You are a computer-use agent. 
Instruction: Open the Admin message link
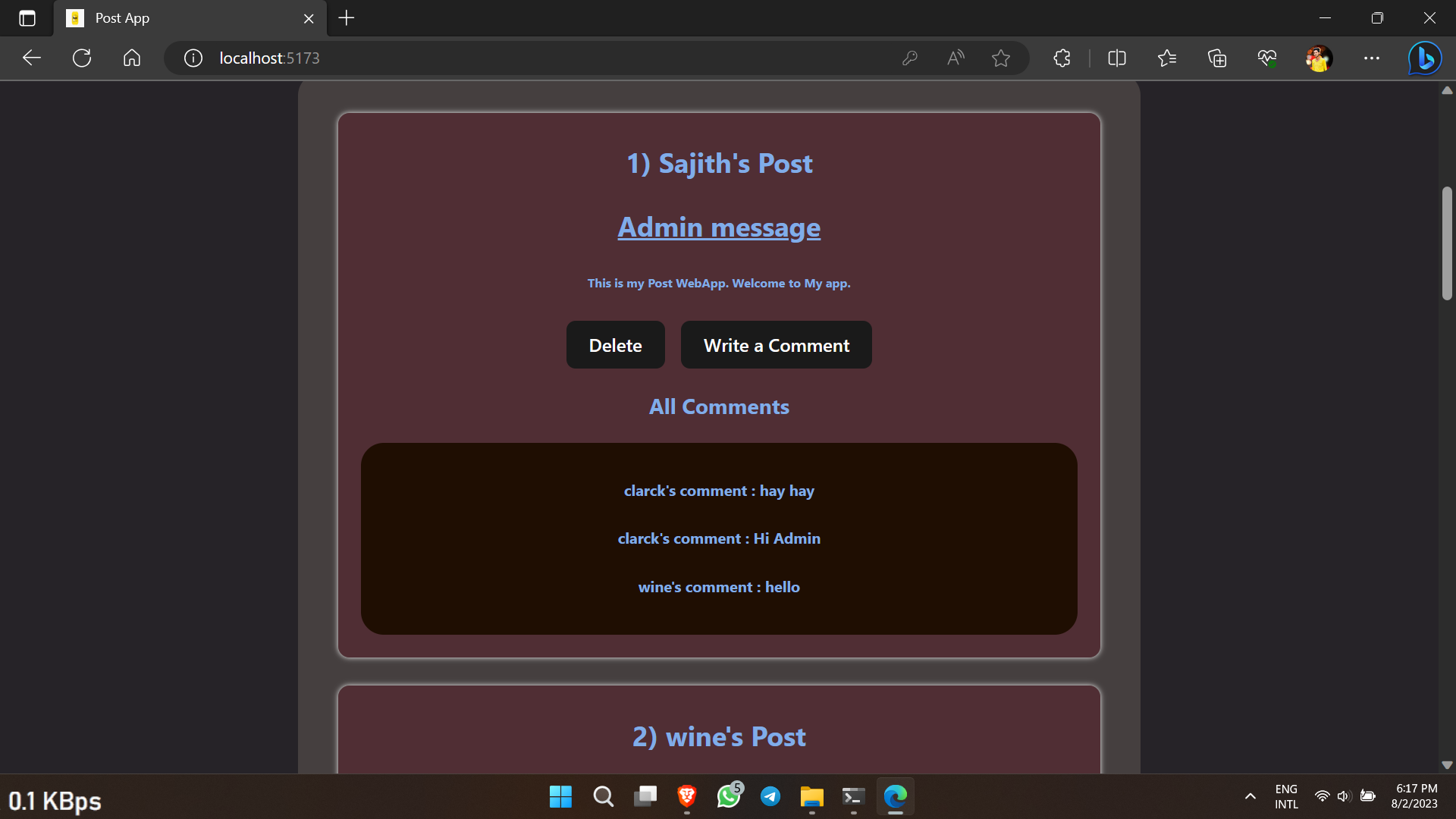[x=719, y=227]
